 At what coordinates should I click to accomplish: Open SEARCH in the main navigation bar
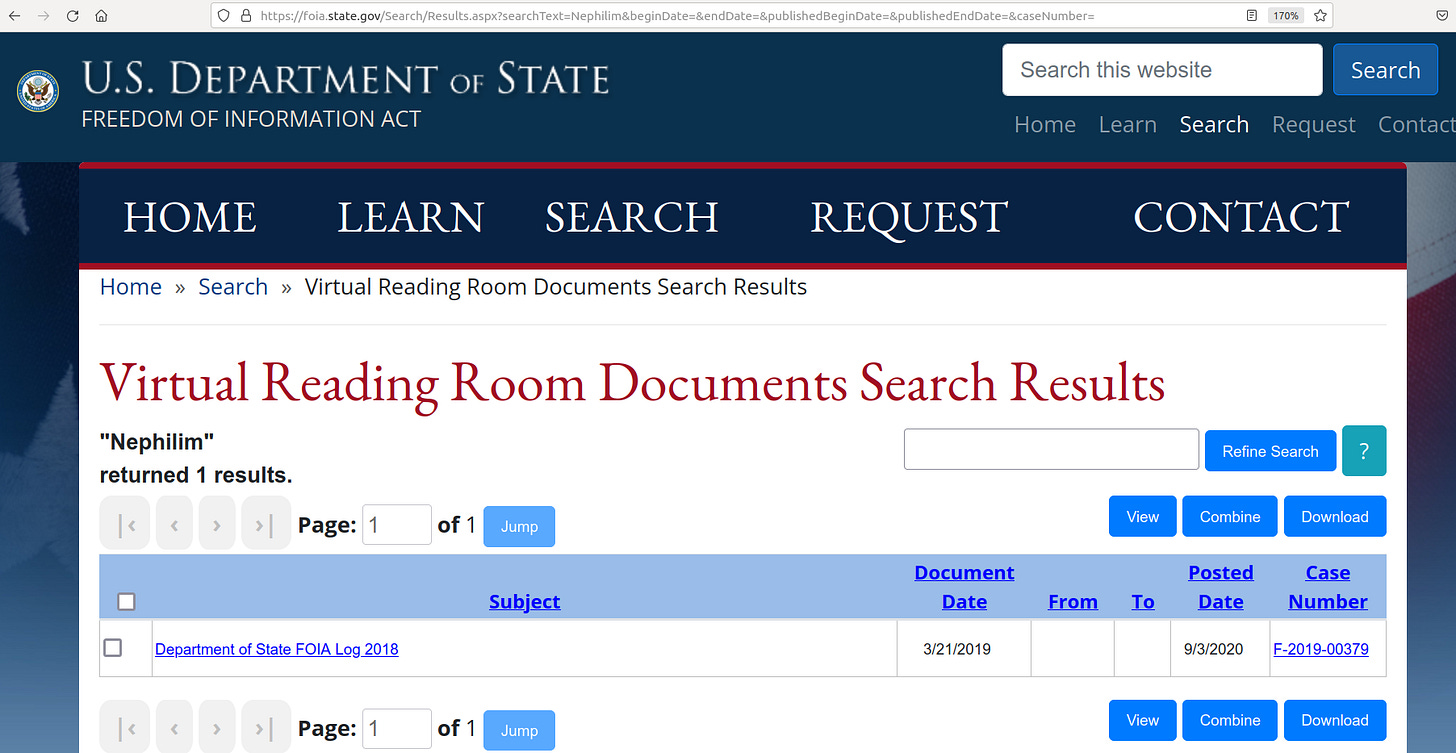point(632,217)
